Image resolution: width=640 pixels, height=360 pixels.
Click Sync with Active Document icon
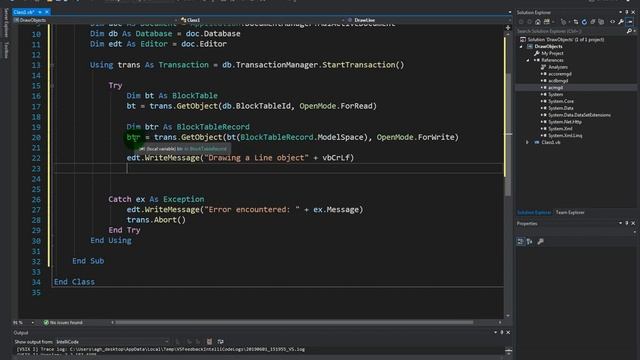coord(576,22)
